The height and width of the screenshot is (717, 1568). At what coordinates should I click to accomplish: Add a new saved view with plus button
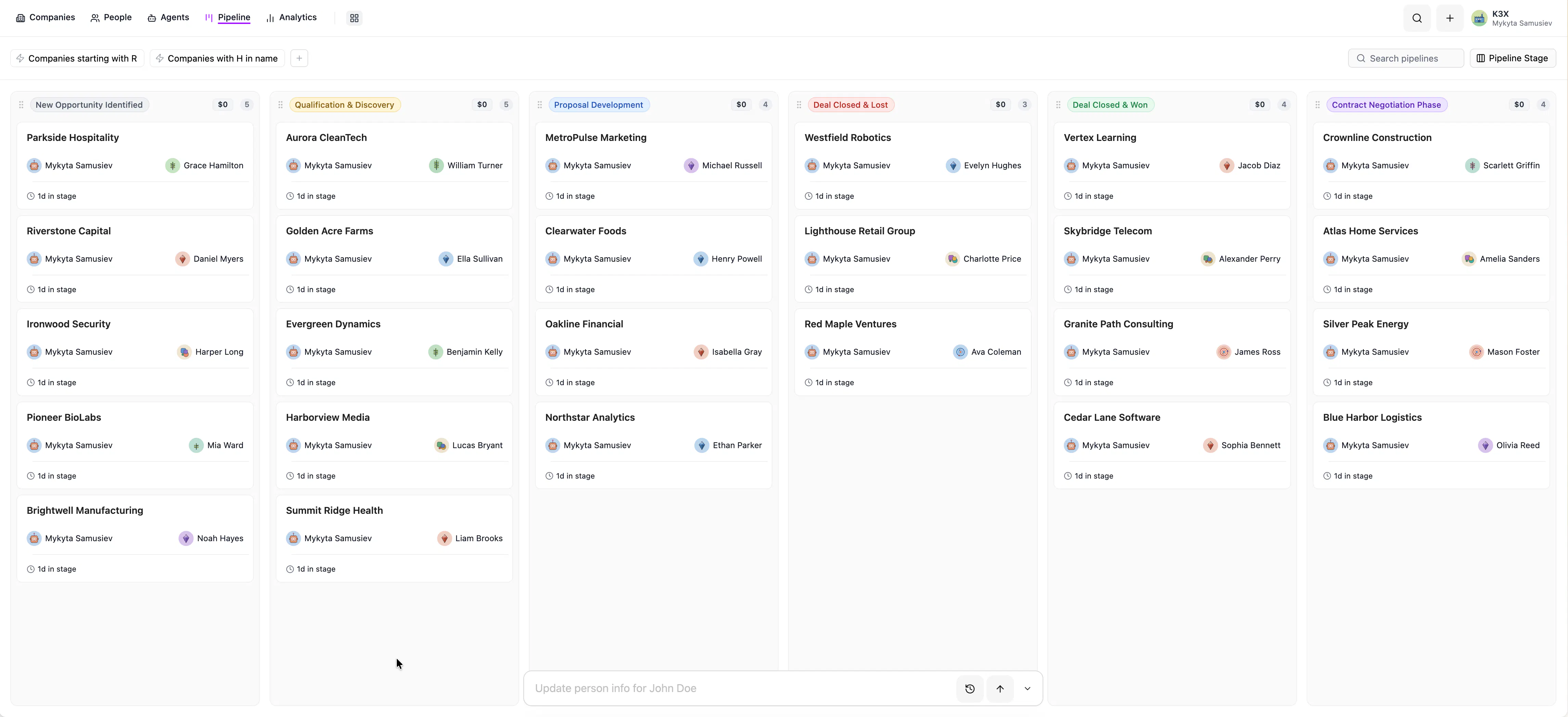[299, 58]
